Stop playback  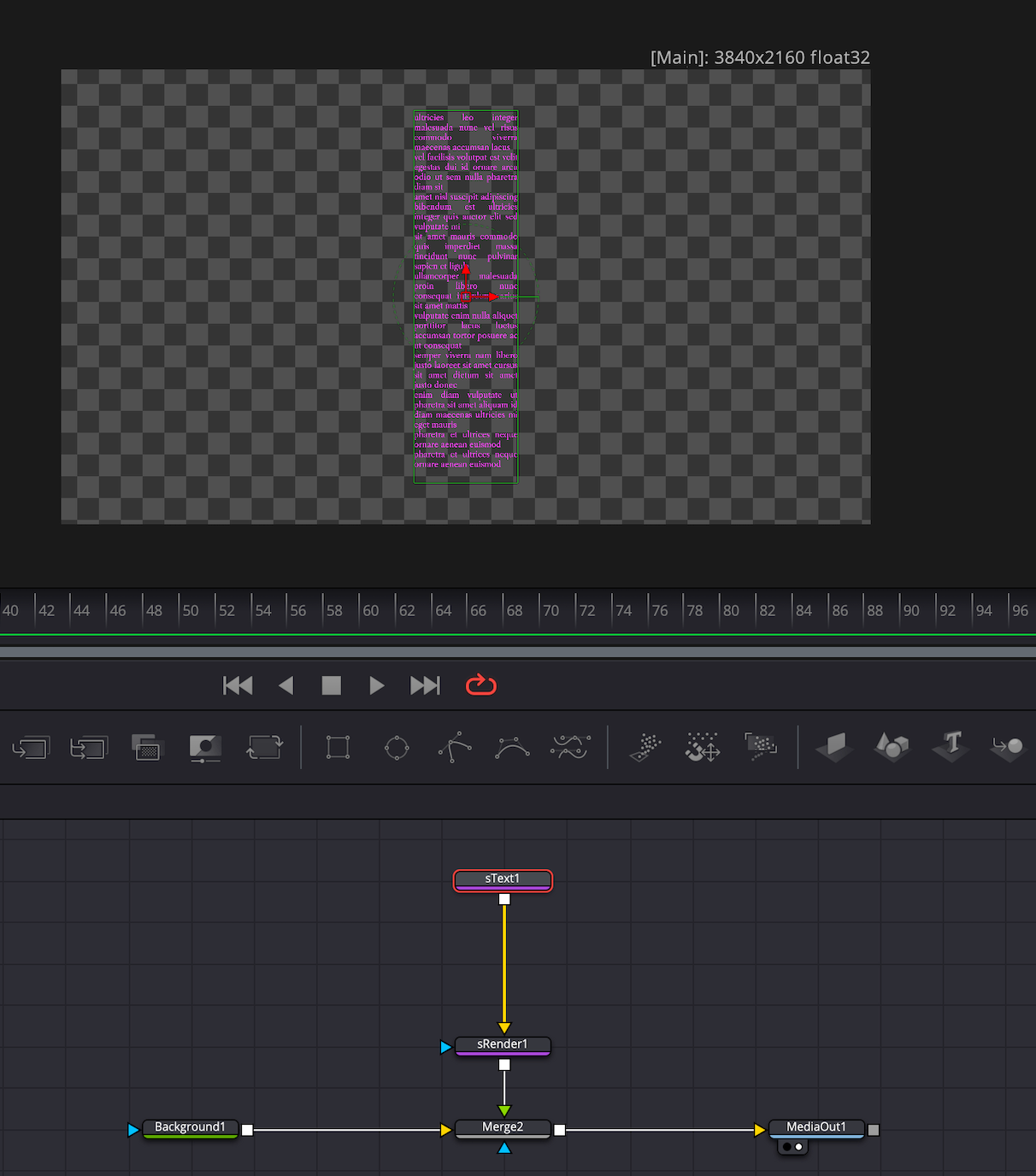tap(332, 685)
